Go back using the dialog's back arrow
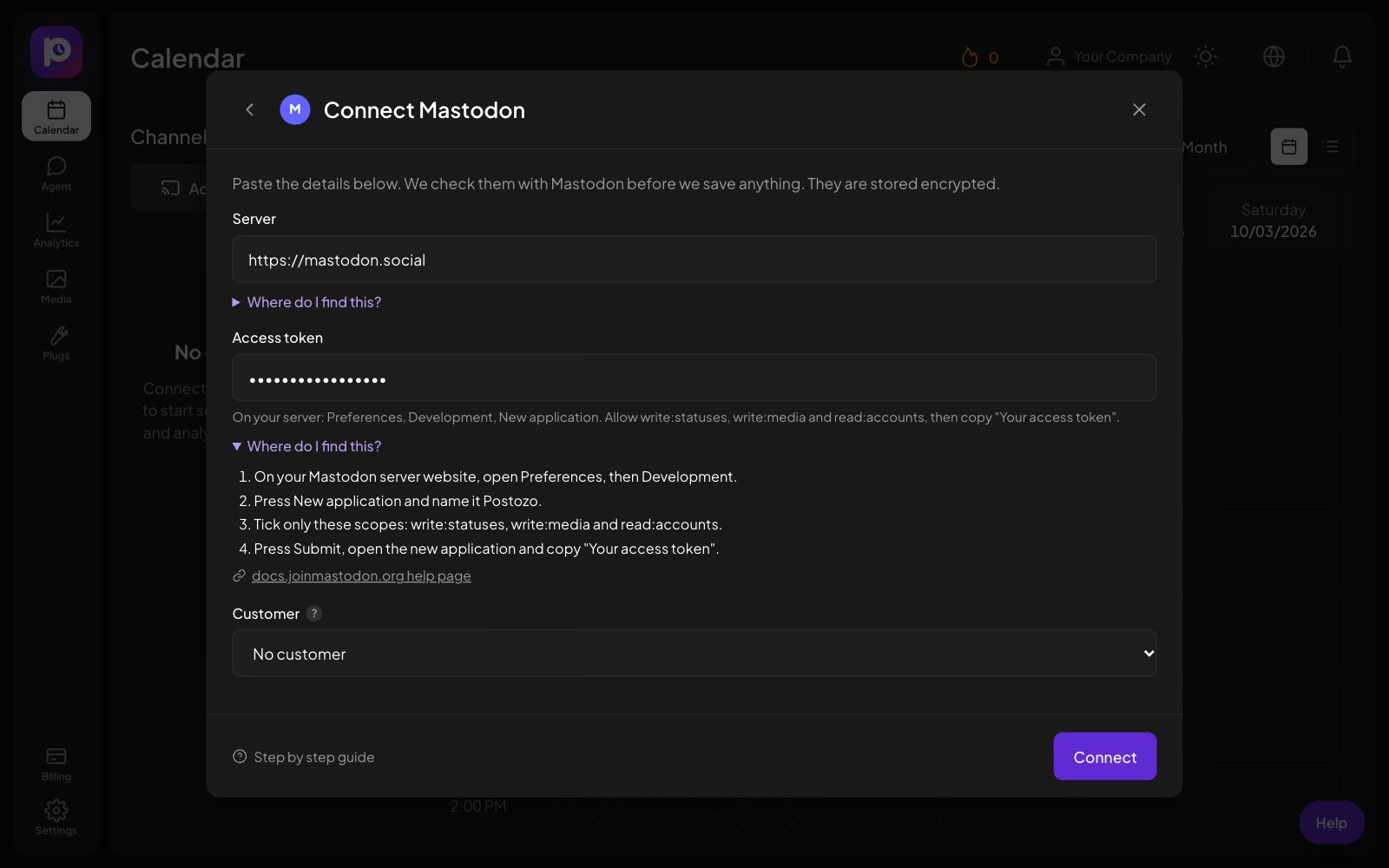The image size is (1389, 868). click(250, 109)
